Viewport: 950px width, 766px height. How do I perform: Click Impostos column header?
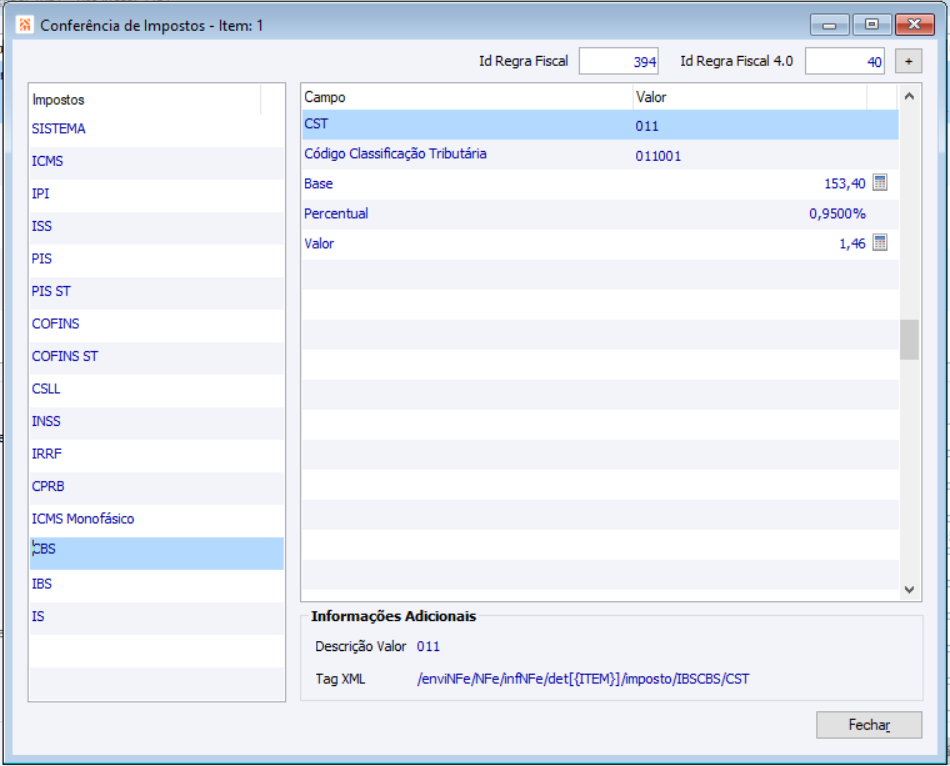(x=145, y=100)
